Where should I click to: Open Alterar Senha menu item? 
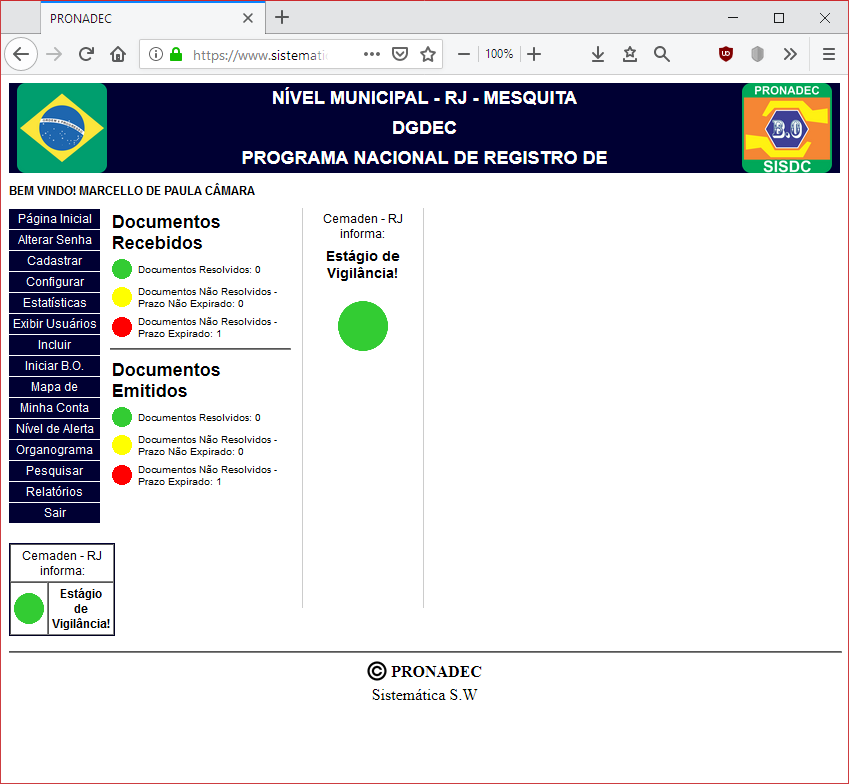point(55,240)
